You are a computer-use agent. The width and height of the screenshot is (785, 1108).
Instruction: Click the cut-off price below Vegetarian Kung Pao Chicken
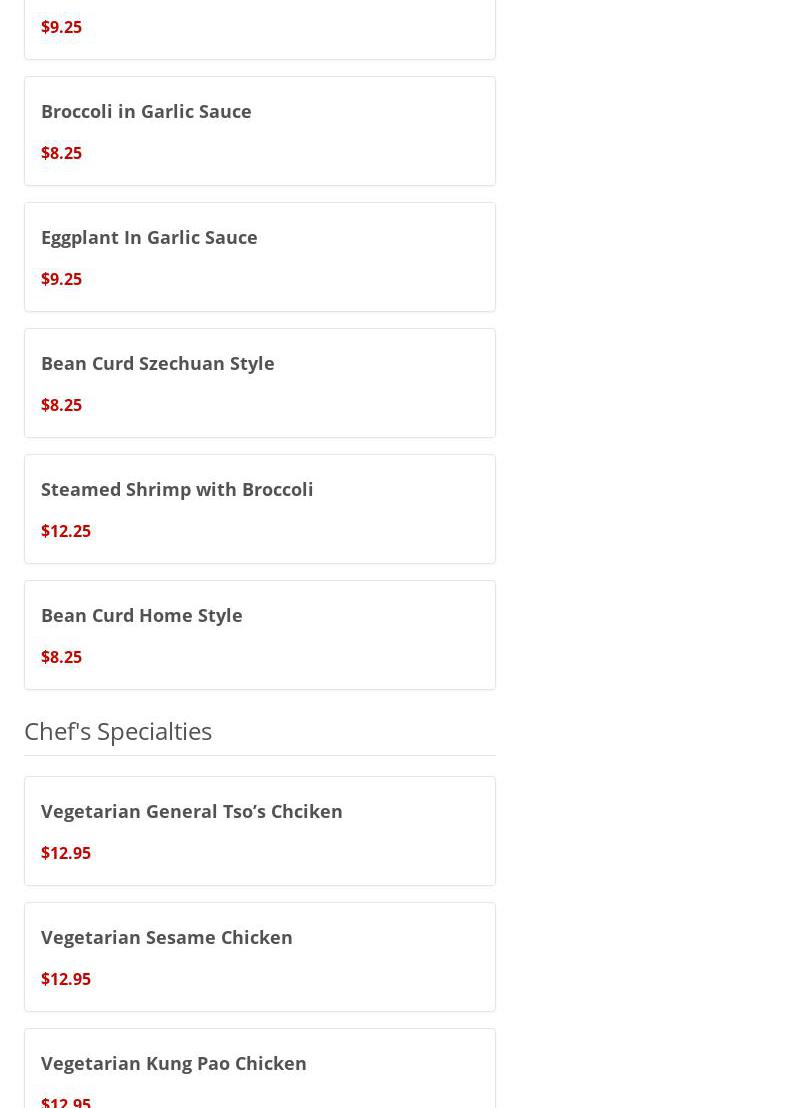coord(66,1101)
